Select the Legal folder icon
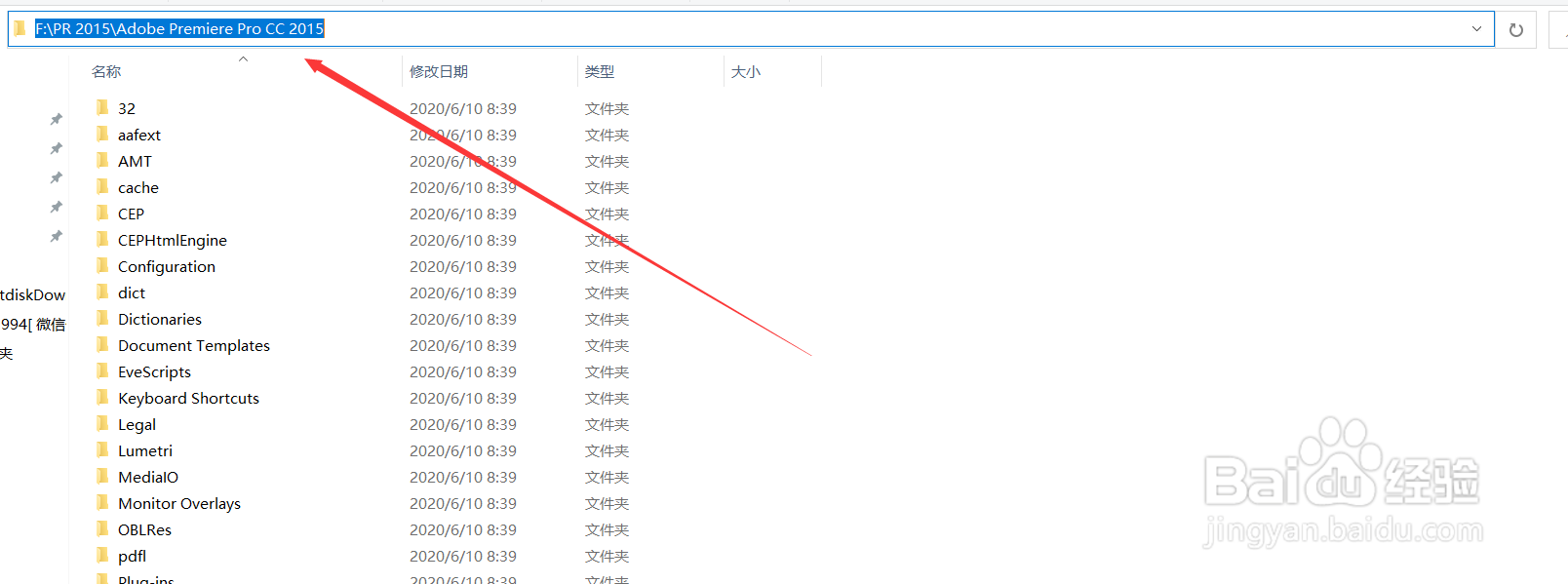Screen dimensions: 1568x584 tap(102, 423)
